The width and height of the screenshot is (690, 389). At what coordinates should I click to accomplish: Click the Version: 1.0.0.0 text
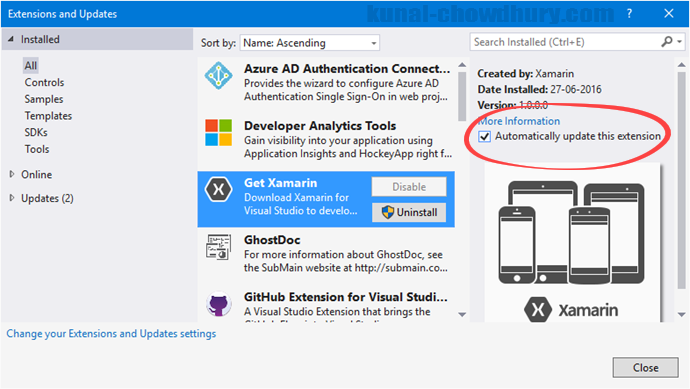point(512,105)
